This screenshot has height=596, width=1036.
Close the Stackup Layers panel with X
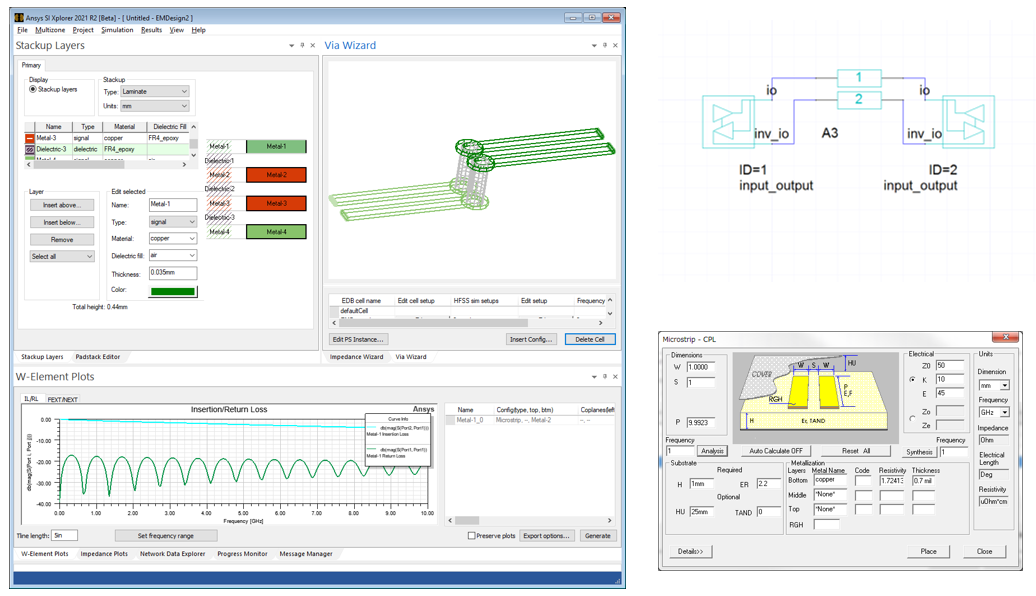313,46
